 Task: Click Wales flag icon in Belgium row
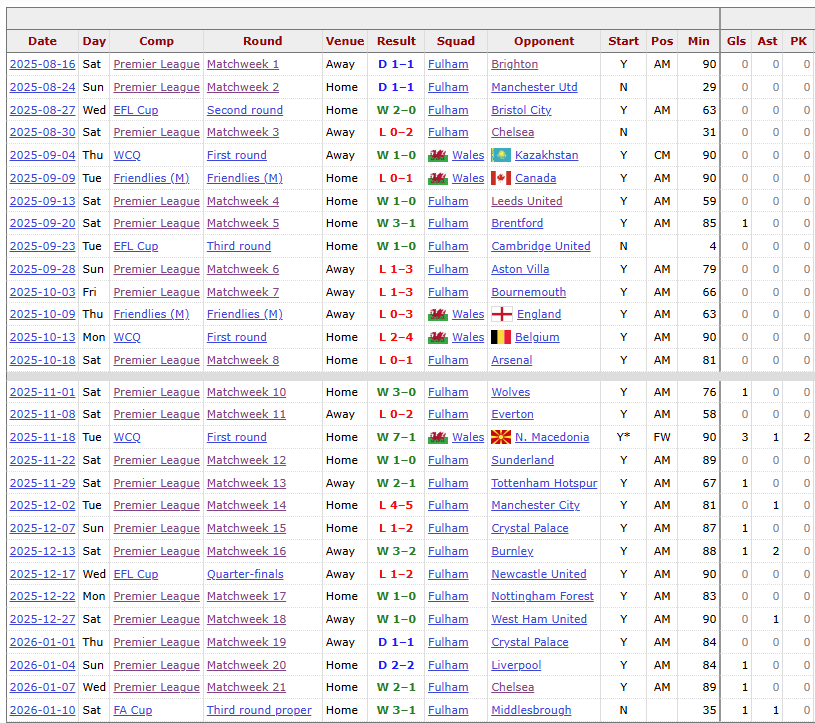click(x=438, y=337)
